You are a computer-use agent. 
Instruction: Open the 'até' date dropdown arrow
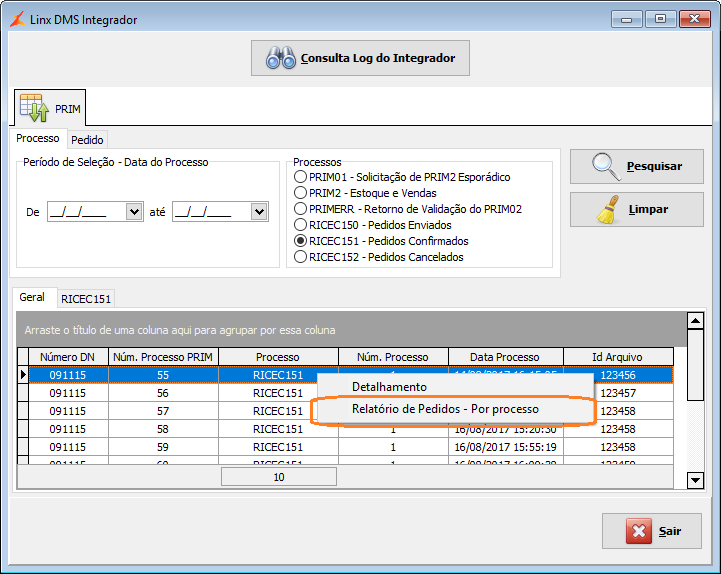coord(259,212)
